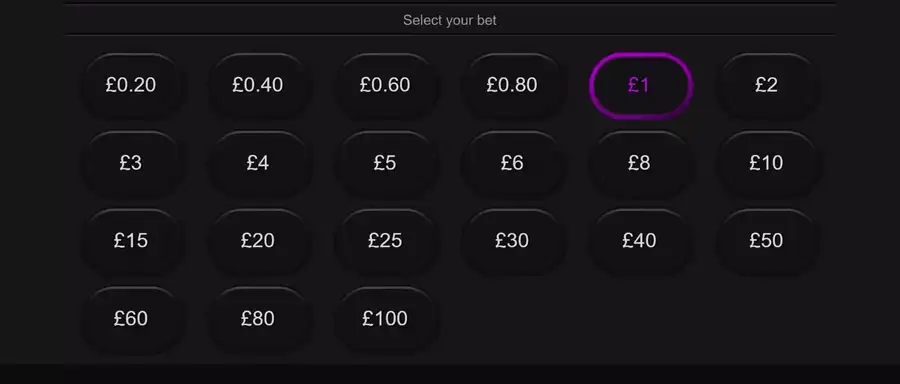900x384 pixels.
Task: Set bet to £30
Action: 512,241
